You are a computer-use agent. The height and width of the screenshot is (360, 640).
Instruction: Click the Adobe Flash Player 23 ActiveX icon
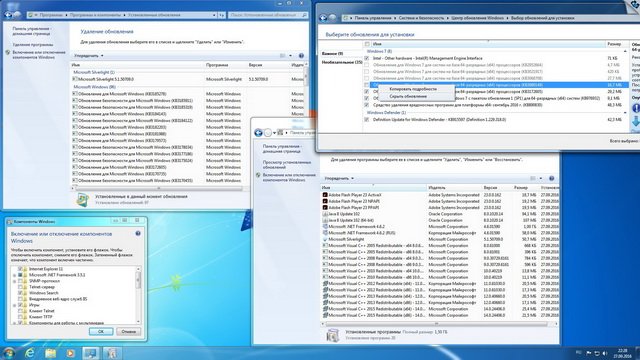pos(325,195)
